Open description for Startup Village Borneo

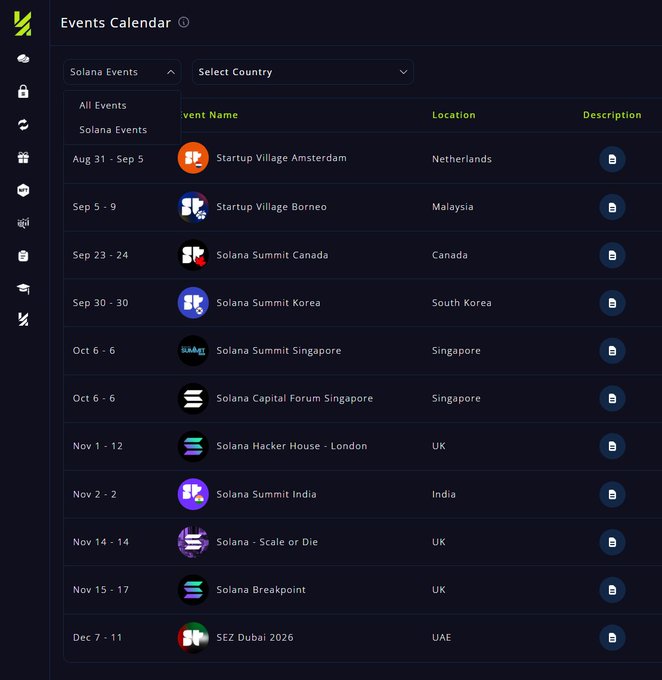click(x=612, y=207)
